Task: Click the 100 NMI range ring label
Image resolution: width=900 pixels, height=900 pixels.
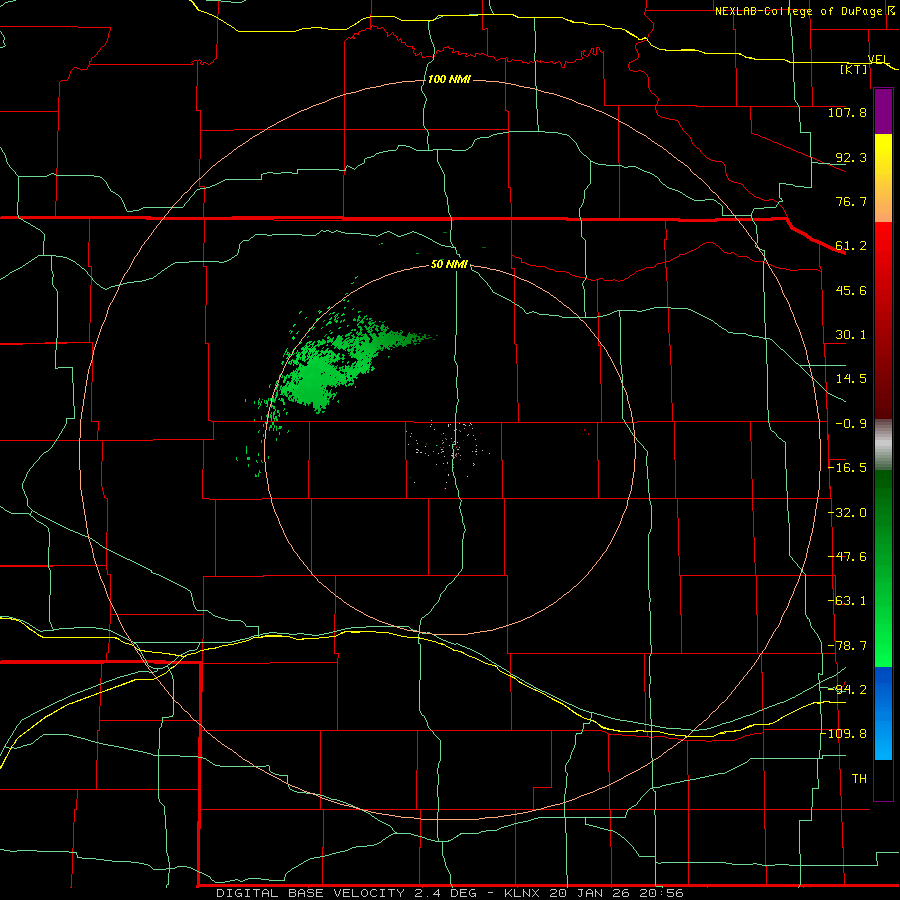Action: coord(449,79)
